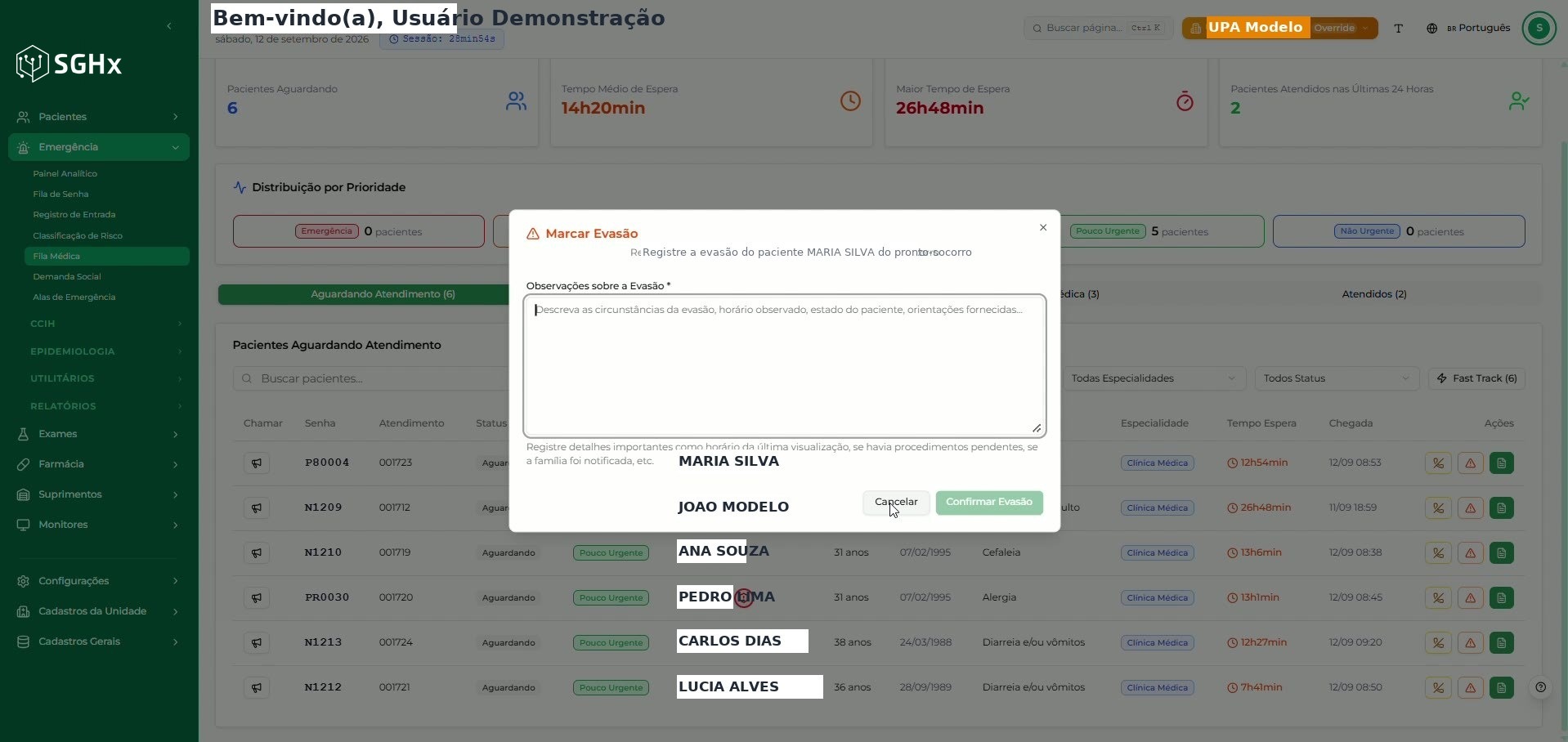Open Painel Analítico in sidebar
Viewport: 1568px width, 742px height.
(x=65, y=173)
